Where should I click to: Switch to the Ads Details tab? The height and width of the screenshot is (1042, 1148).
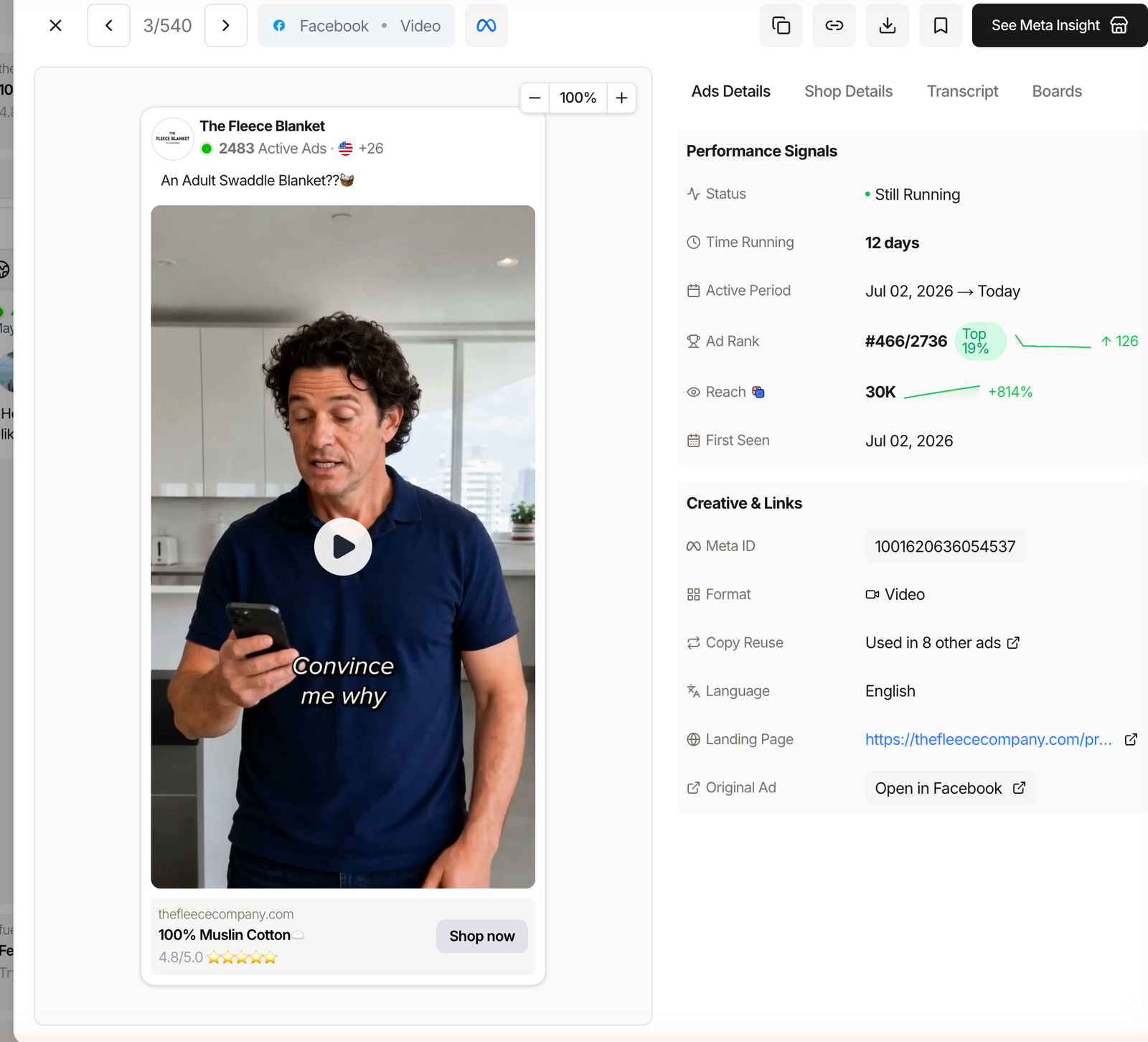point(730,91)
